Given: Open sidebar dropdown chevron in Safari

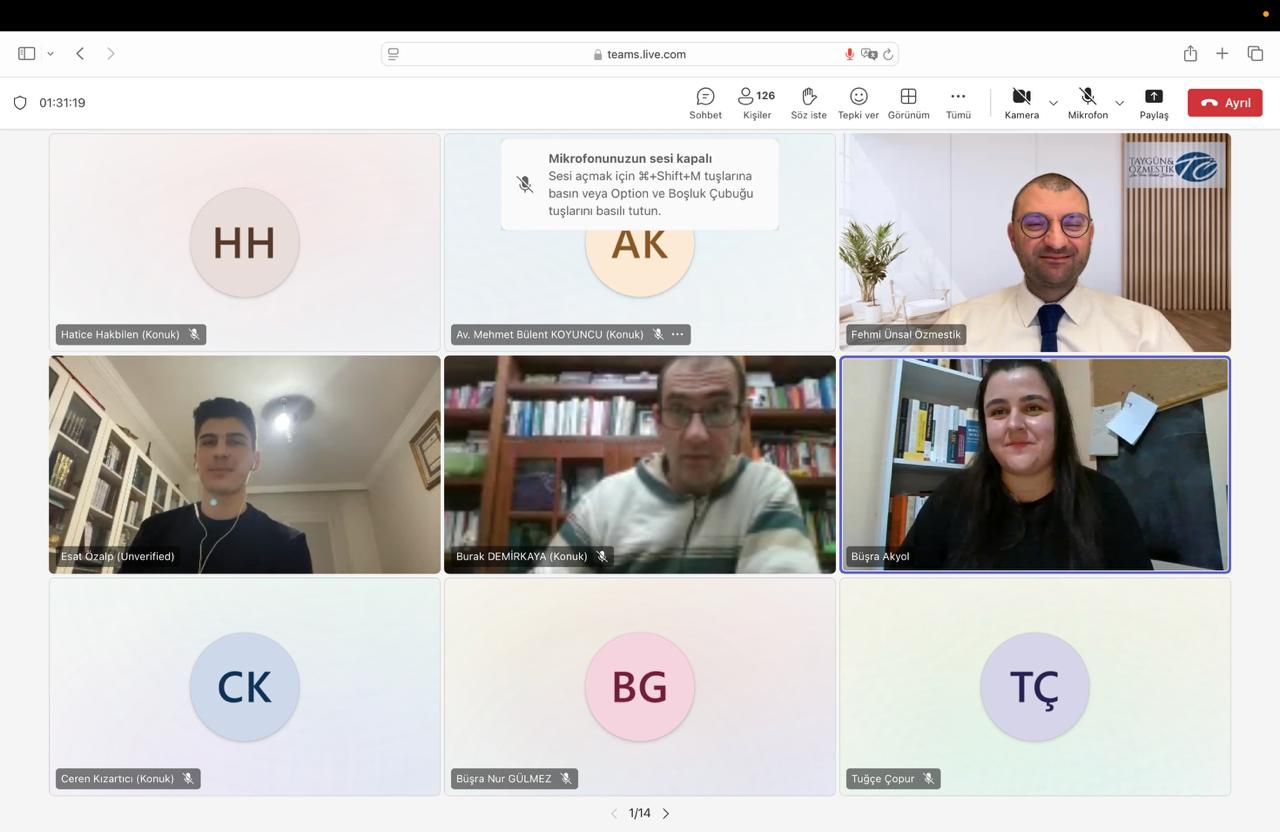Looking at the screenshot, I should (50, 54).
